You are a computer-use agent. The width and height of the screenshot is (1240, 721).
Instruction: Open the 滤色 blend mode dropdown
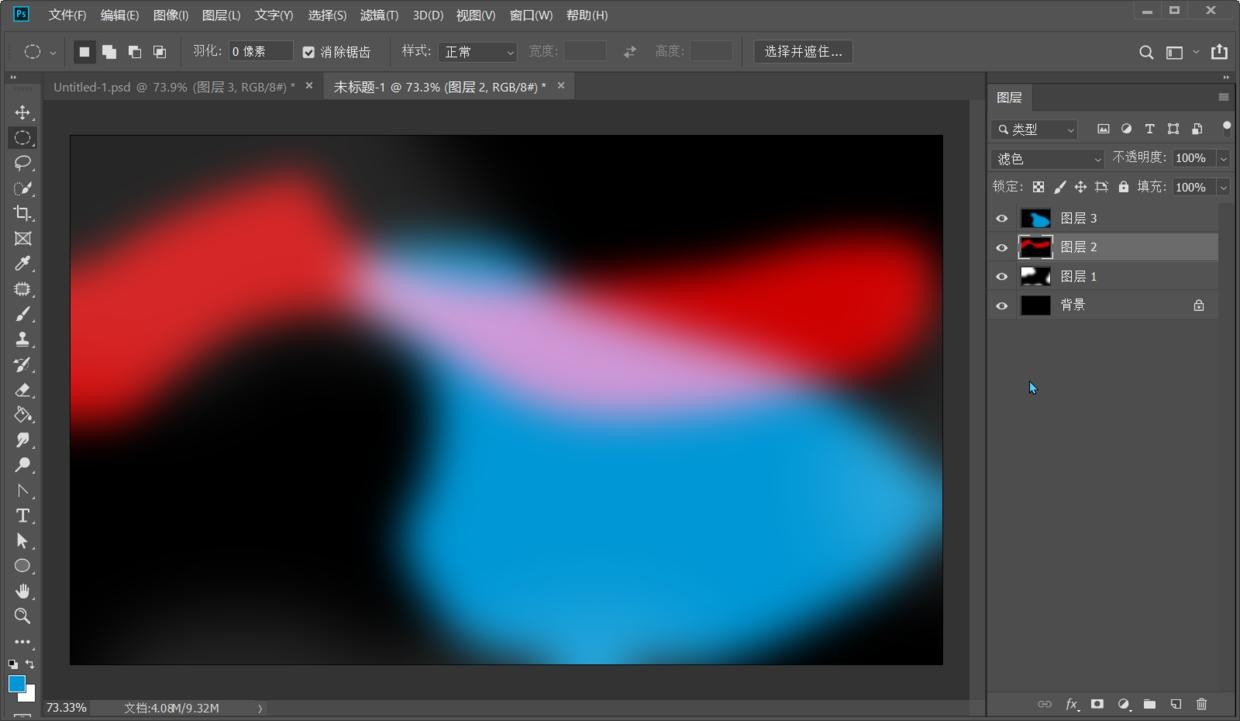[x=1047, y=159]
